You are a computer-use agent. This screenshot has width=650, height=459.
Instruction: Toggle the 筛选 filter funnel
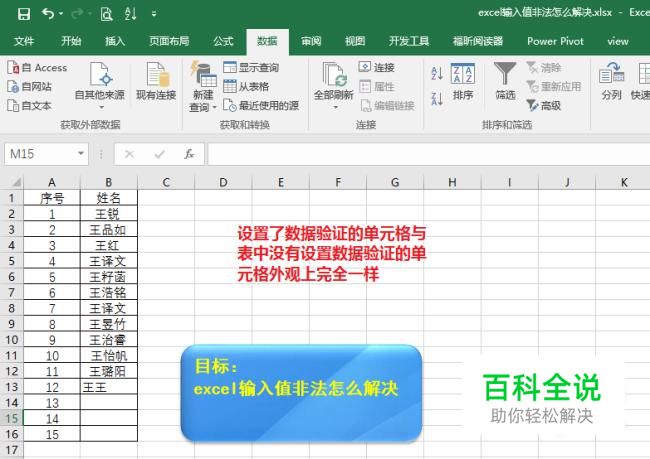point(505,81)
